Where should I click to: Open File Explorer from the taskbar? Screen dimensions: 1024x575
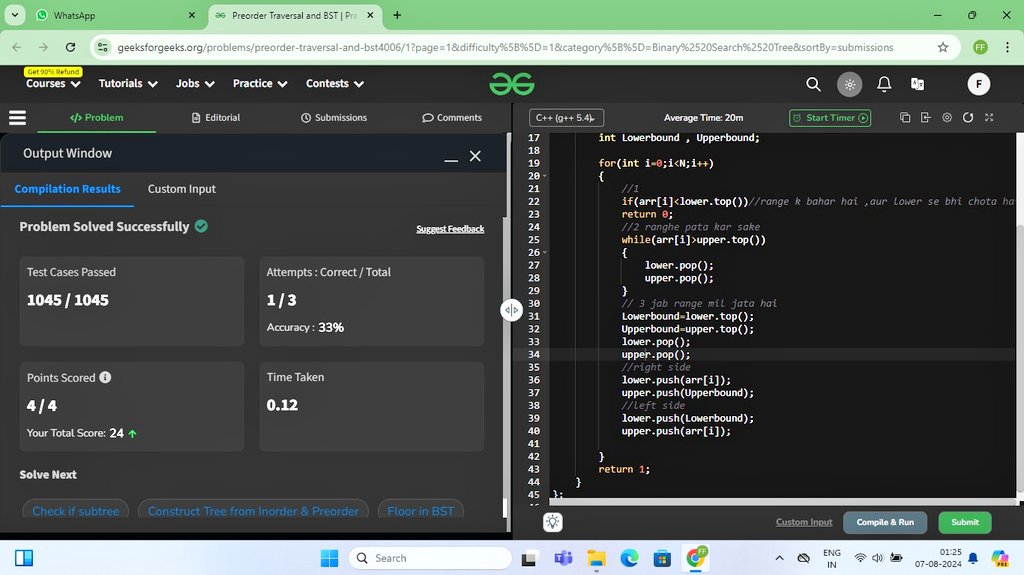coord(596,558)
